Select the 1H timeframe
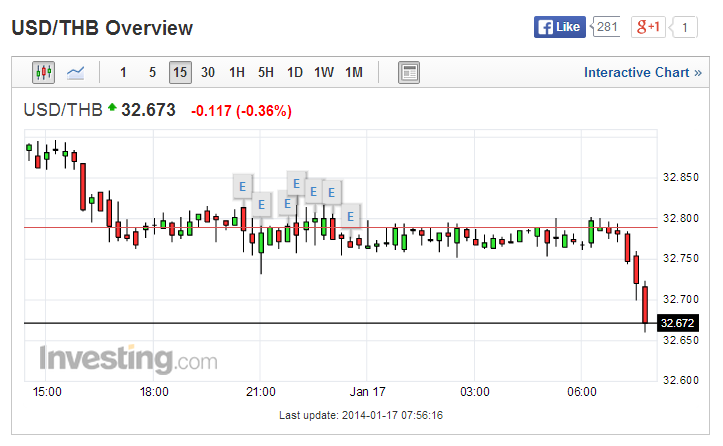The image size is (723, 446). (x=237, y=72)
